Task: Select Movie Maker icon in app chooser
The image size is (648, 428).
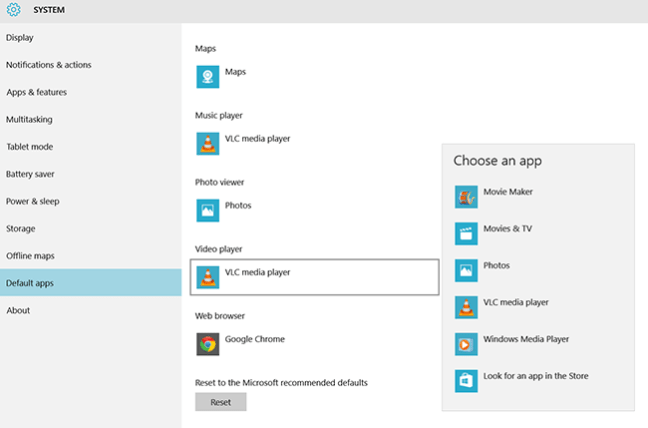Action: pyautogui.click(x=466, y=197)
